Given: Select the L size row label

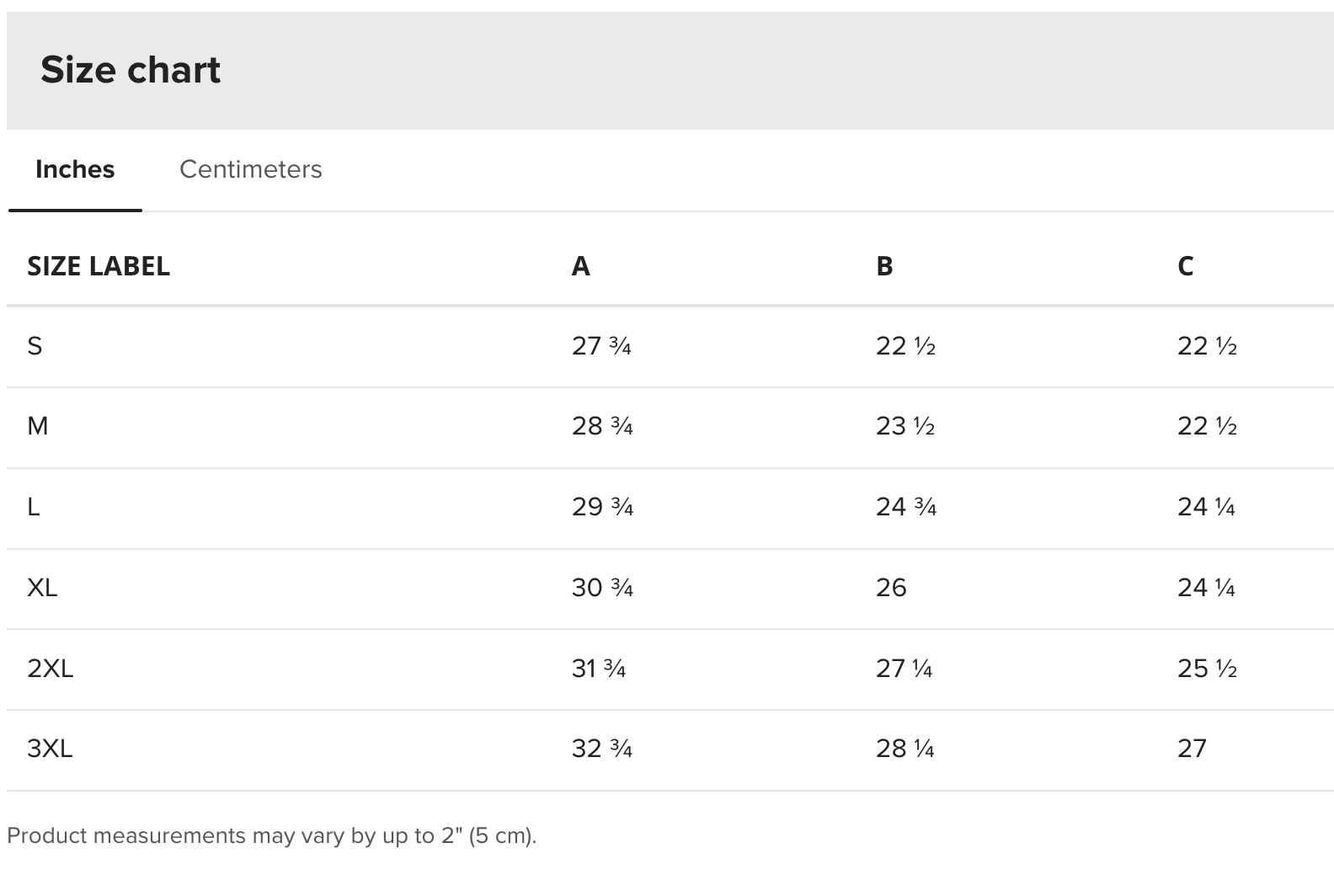Looking at the screenshot, I should (x=34, y=507).
